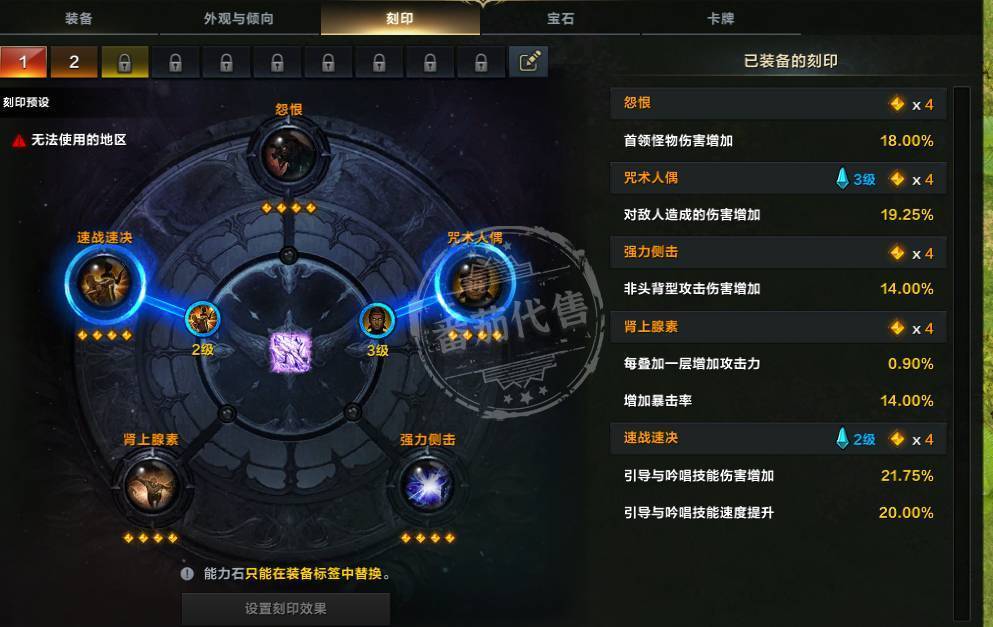Click the 设置刻印效果 button
993x627 pixels.
tap(286, 609)
